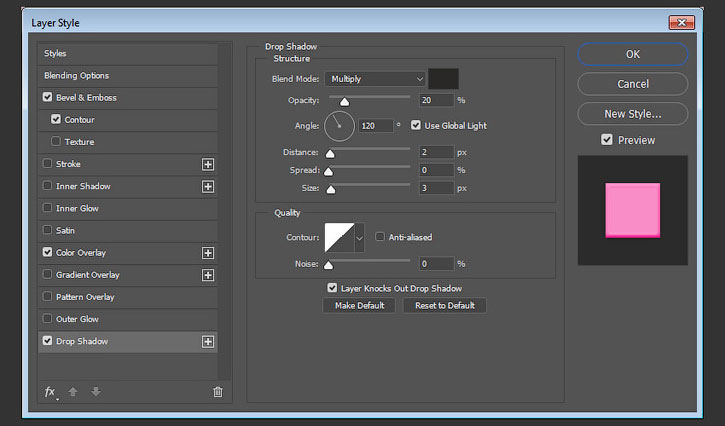Open the fx effects menu icon
This screenshot has height=426, width=725.
(x=51, y=392)
